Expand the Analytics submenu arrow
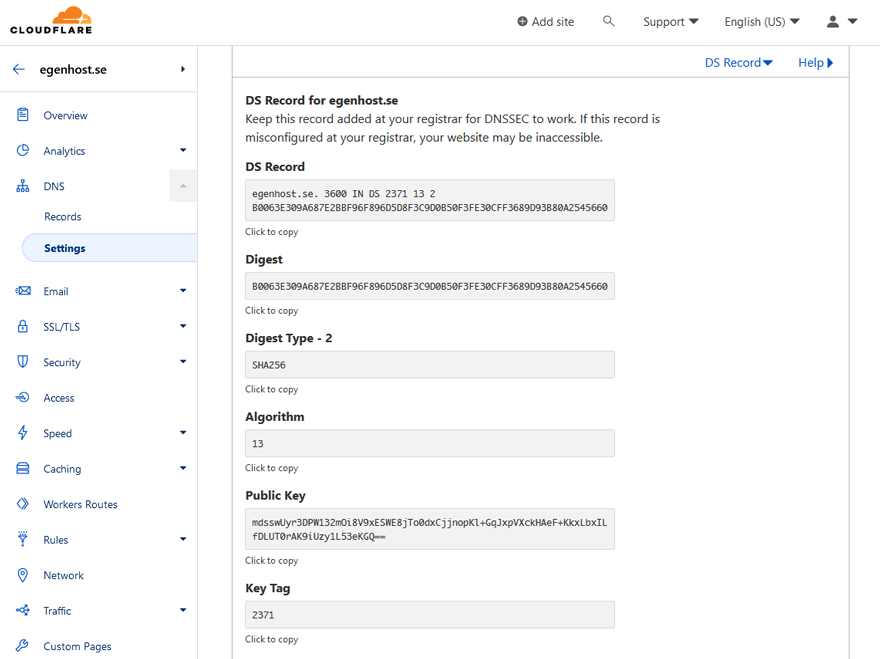 click(x=183, y=150)
